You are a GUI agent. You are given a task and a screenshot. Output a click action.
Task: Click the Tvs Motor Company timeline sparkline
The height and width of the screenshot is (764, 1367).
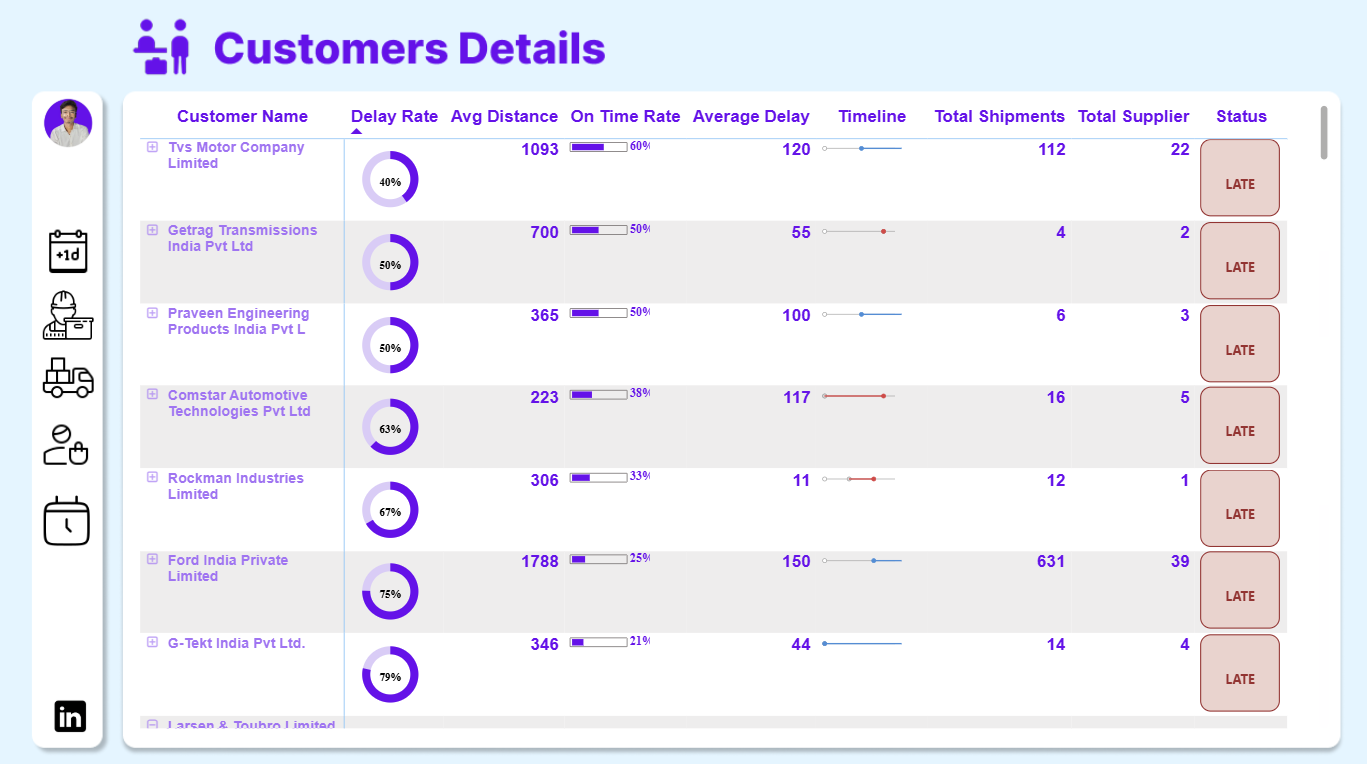click(x=862, y=148)
